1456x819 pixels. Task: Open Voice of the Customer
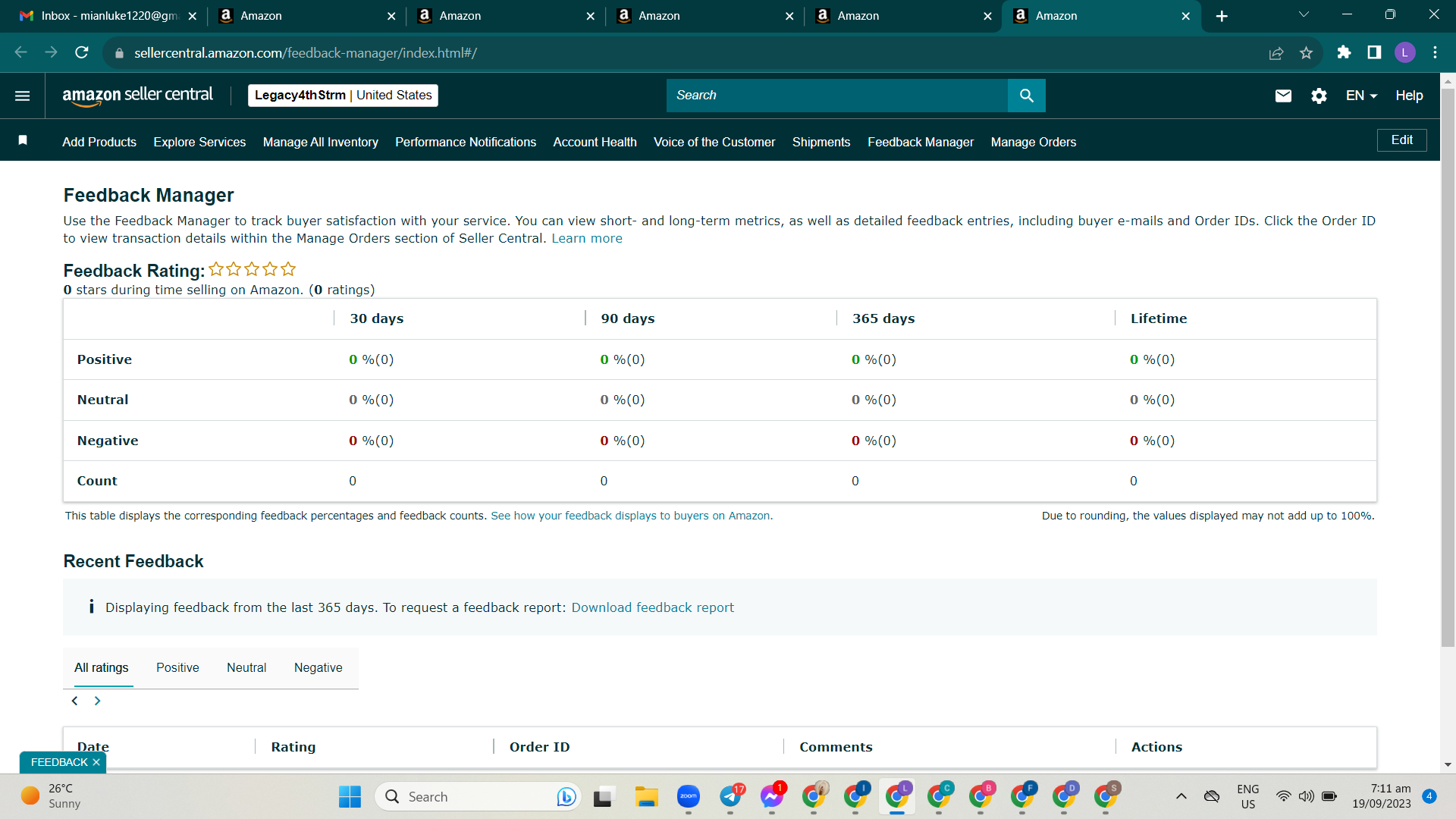point(714,142)
